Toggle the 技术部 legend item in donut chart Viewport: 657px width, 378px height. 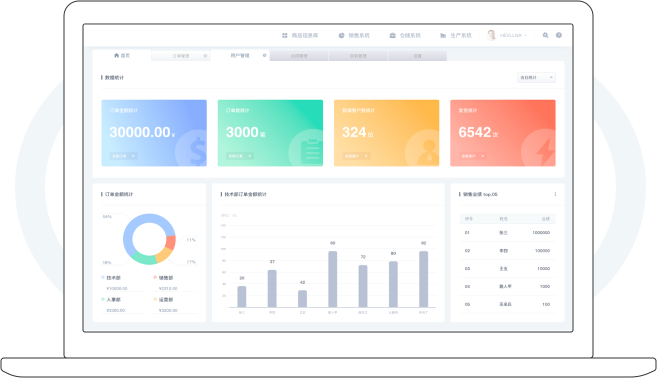(x=111, y=278)
